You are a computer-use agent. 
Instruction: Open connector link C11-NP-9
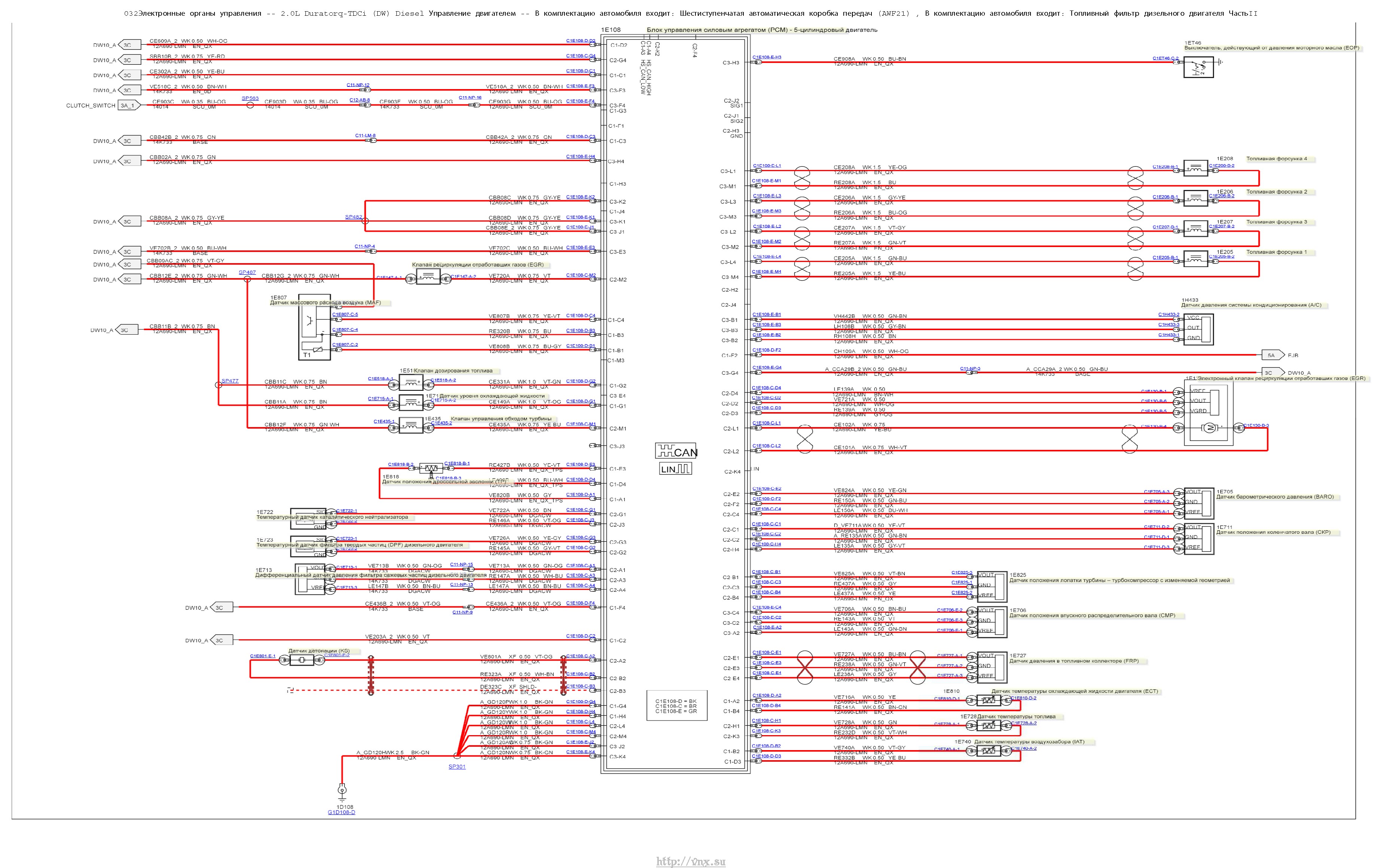click(463, 612)
